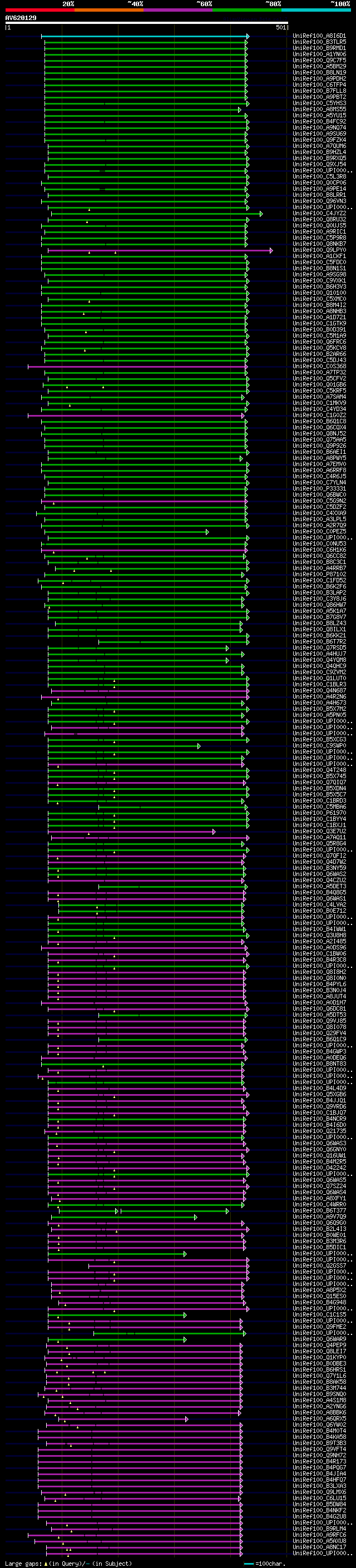This screenshot has width=356, height=1568.
Task: Click the green ~80% identity legend segment
Action: pyautogui.click(x=247, y=11)
